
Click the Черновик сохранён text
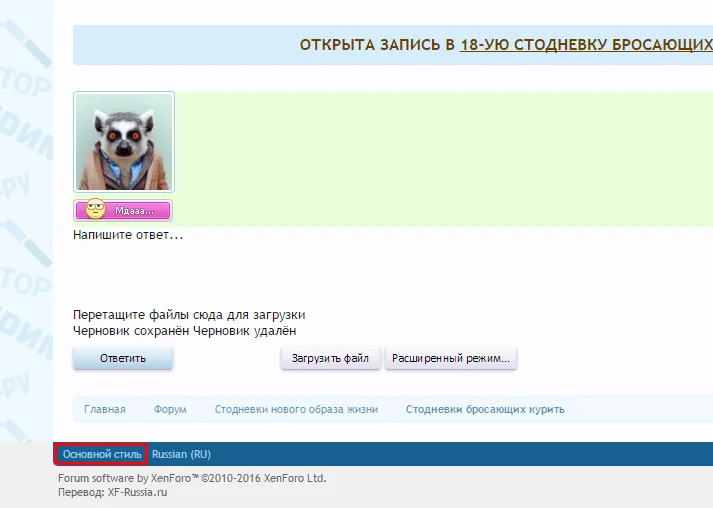[131, 331]
